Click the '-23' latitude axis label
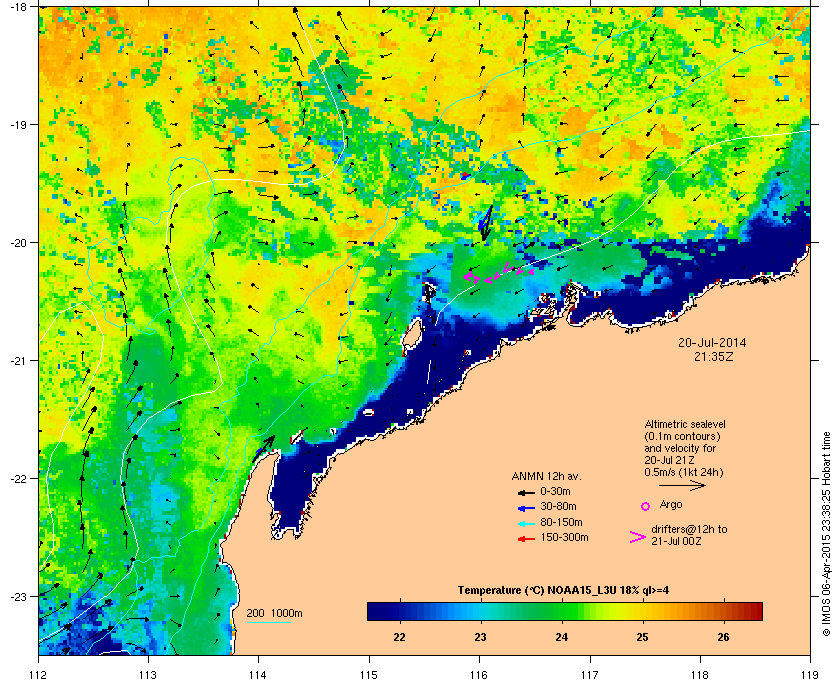 pyautogui.click(x=17, y=596)
